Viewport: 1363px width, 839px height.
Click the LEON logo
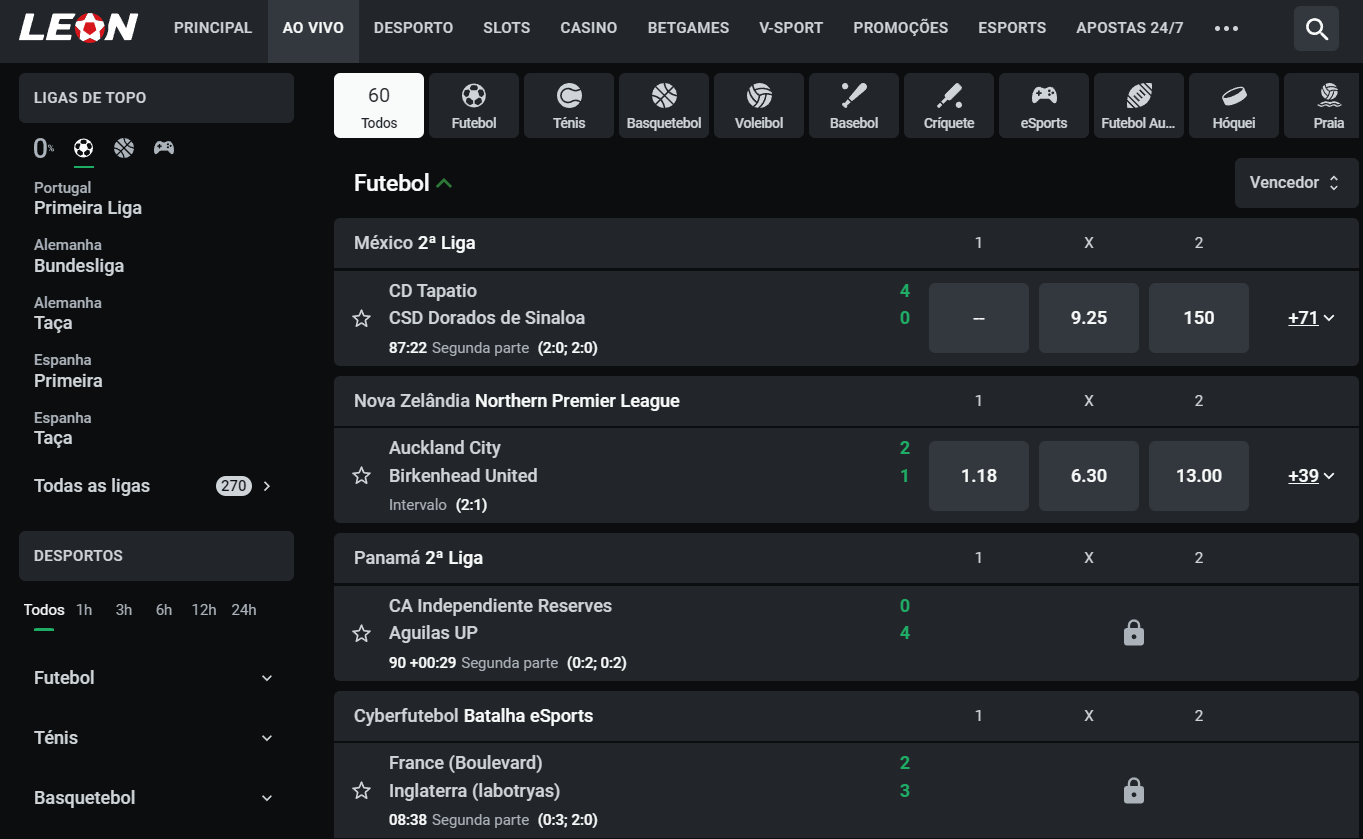78,28
